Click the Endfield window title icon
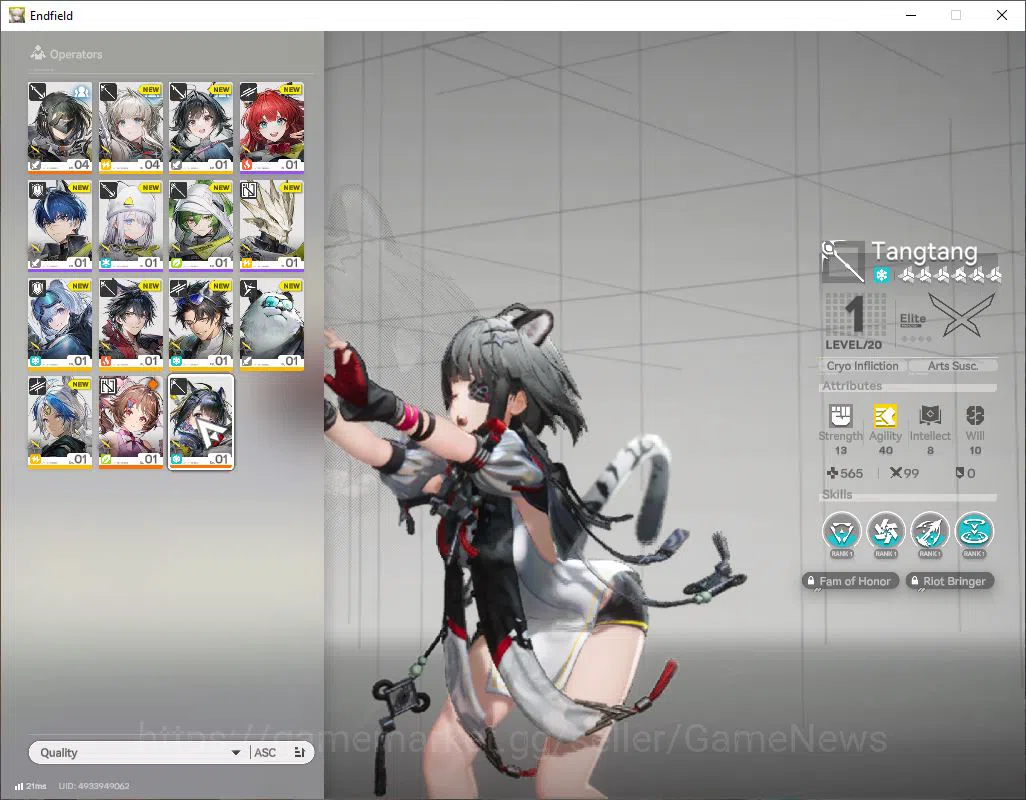1026x800 pixels. (17, 15)
